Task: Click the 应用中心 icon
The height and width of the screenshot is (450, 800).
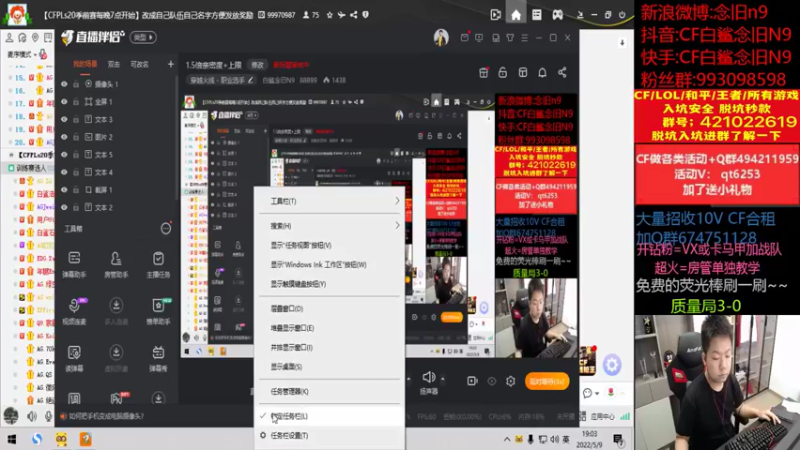Action: (x=598, y=416)
